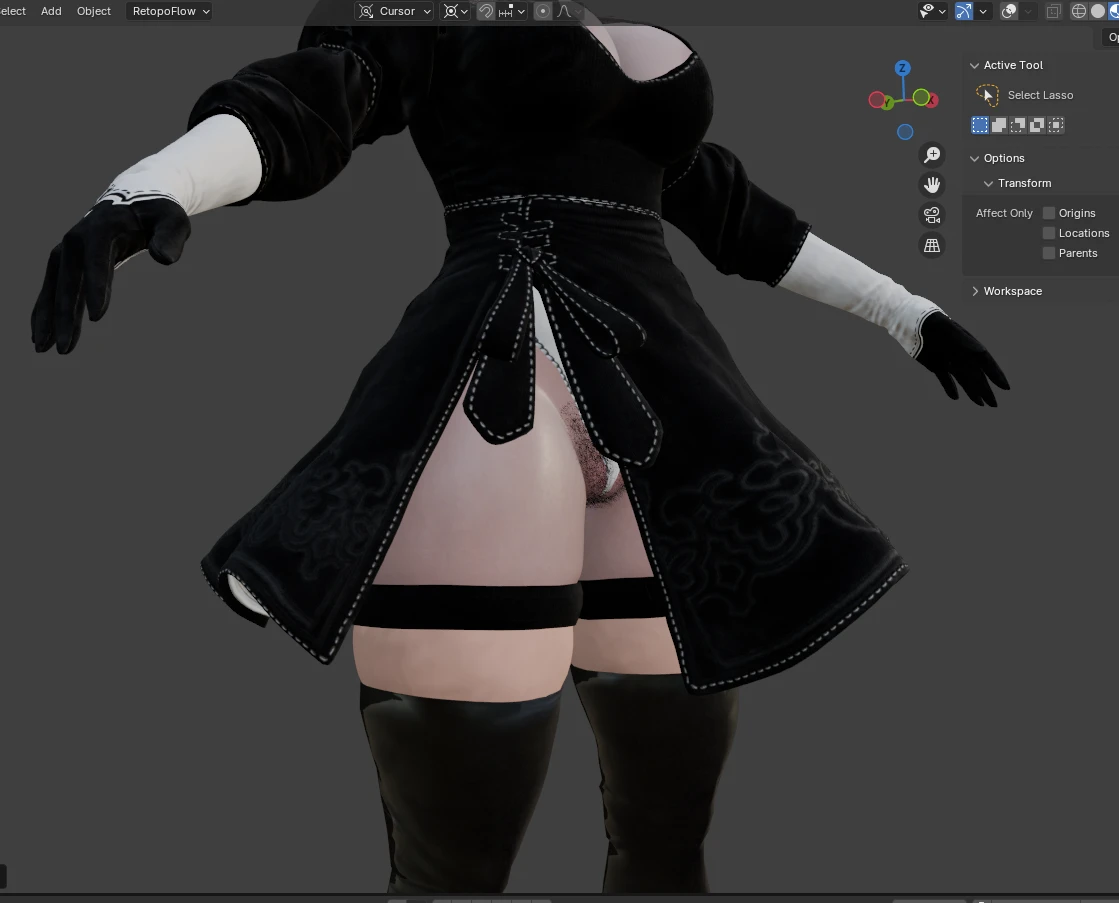Choose Set a New Selection mode icon

tap(980, 125)
